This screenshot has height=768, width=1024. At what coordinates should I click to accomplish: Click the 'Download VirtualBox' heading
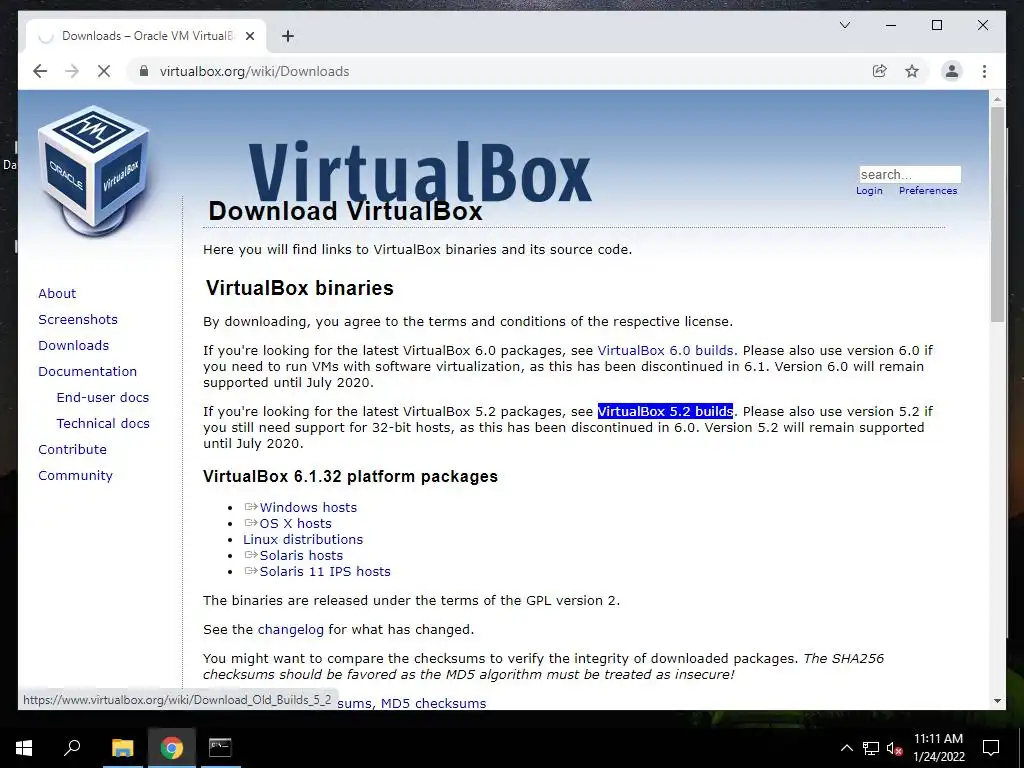coord(345,211)
